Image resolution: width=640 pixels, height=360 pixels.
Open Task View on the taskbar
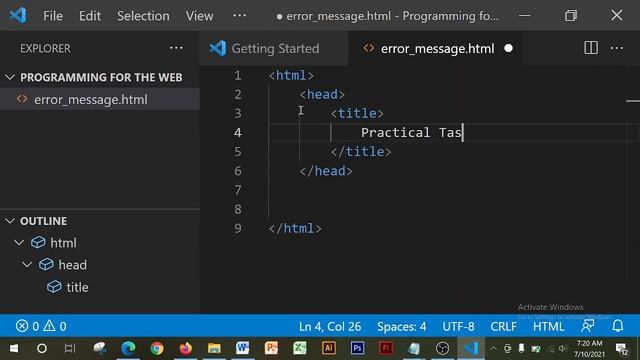pos(70,348)
